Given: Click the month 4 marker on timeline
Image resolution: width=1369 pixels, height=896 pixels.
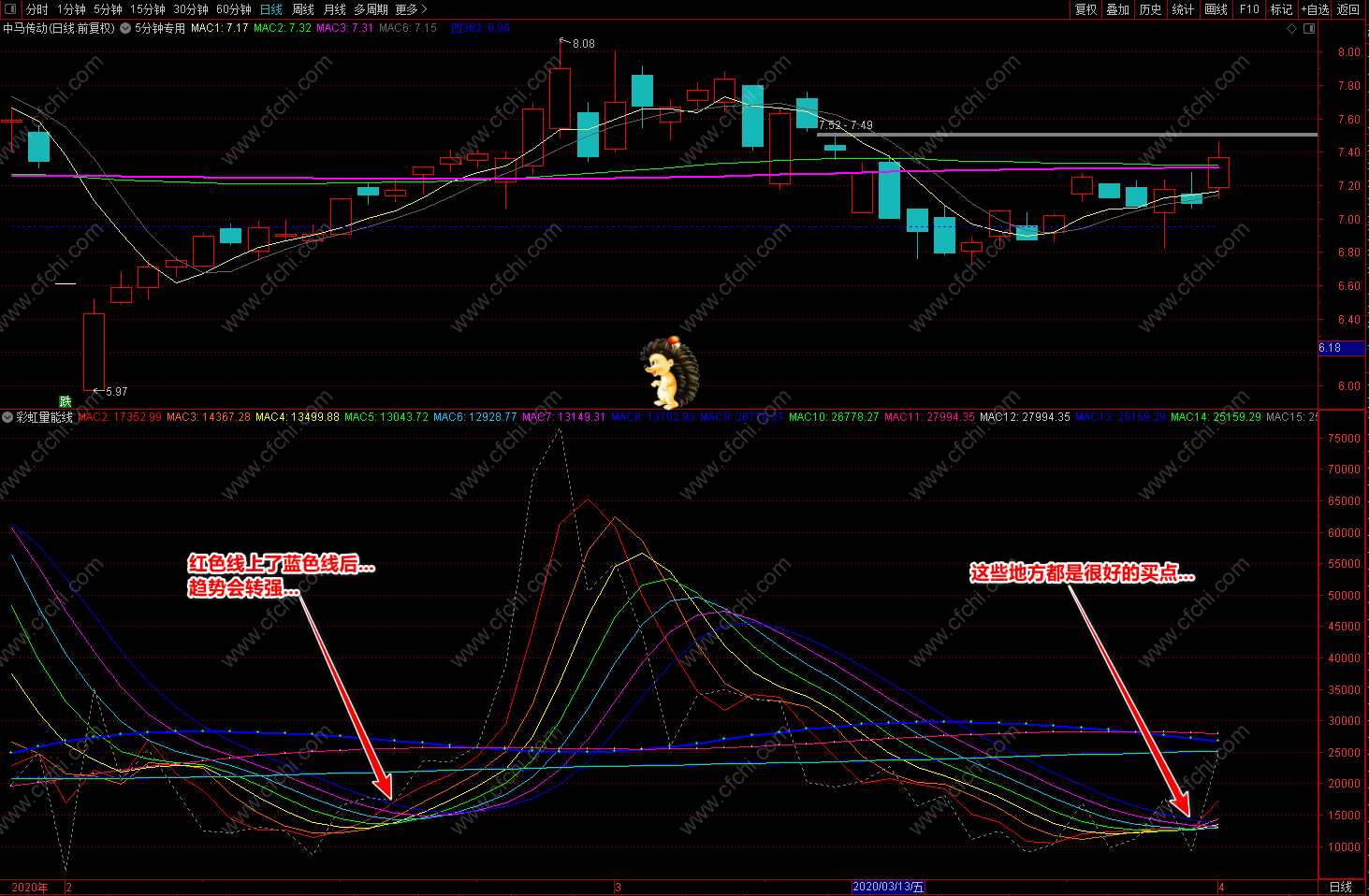Looking at the screenshot, I should pyautogui.click(x=1221, y=888).
